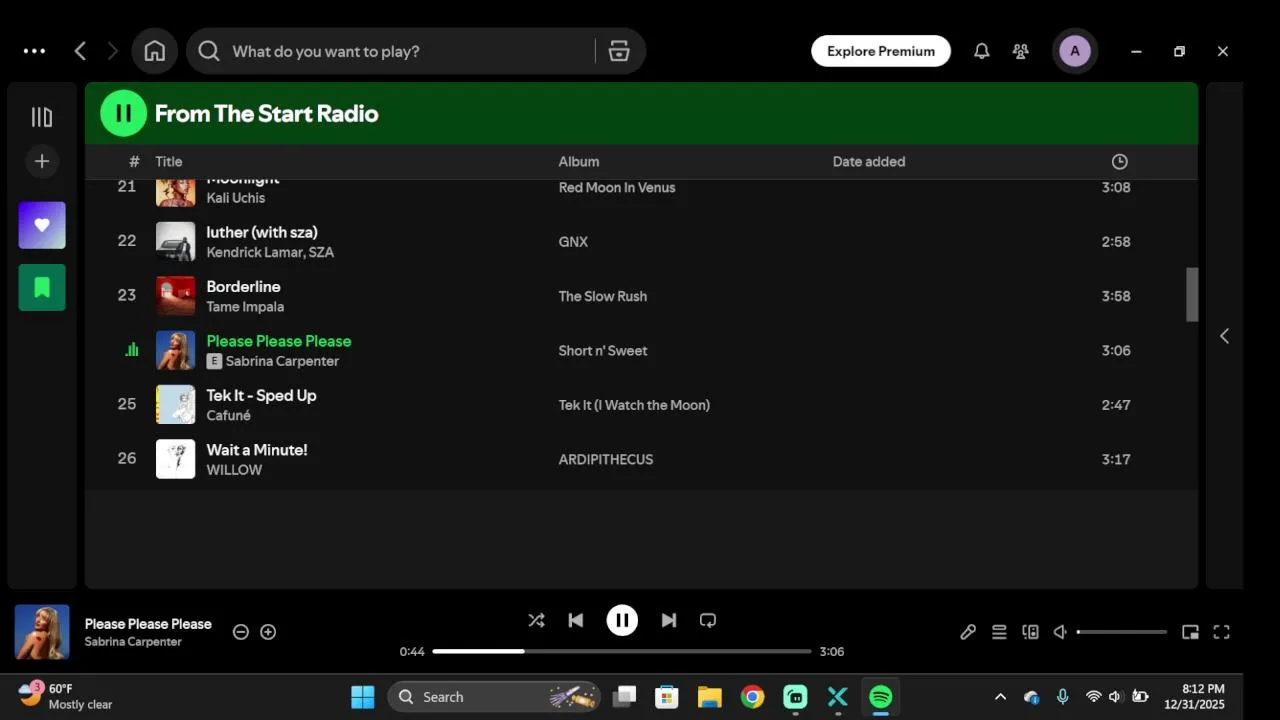Screen dimensions: 1280x720
Task: Enter full screen mode icon
Action: [1221, 632]
